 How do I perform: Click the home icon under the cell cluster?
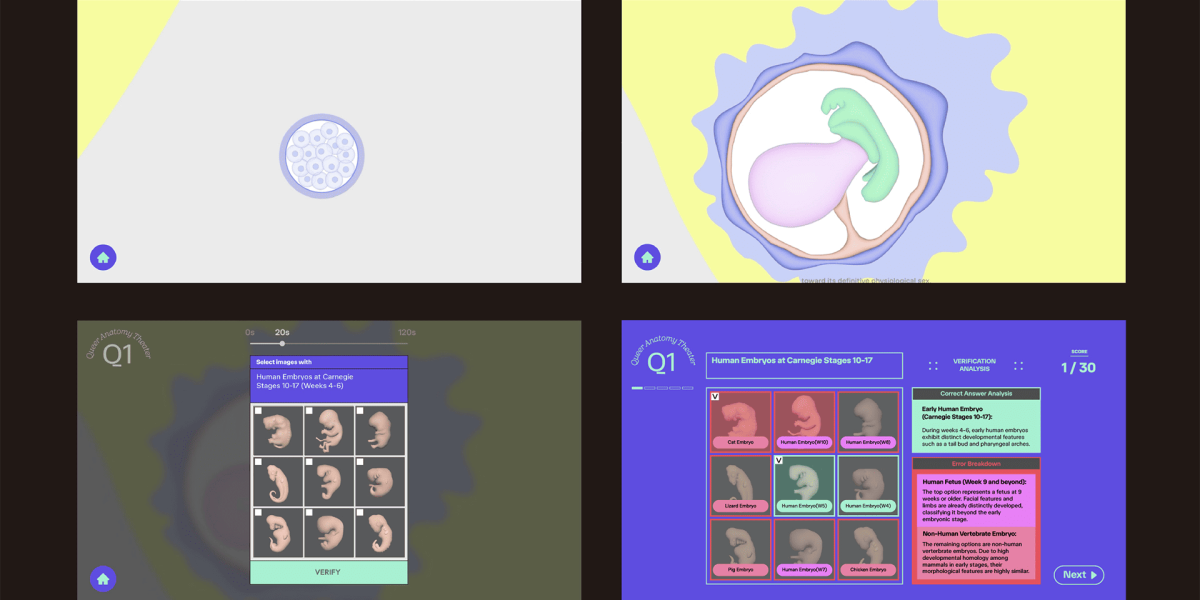103,258
